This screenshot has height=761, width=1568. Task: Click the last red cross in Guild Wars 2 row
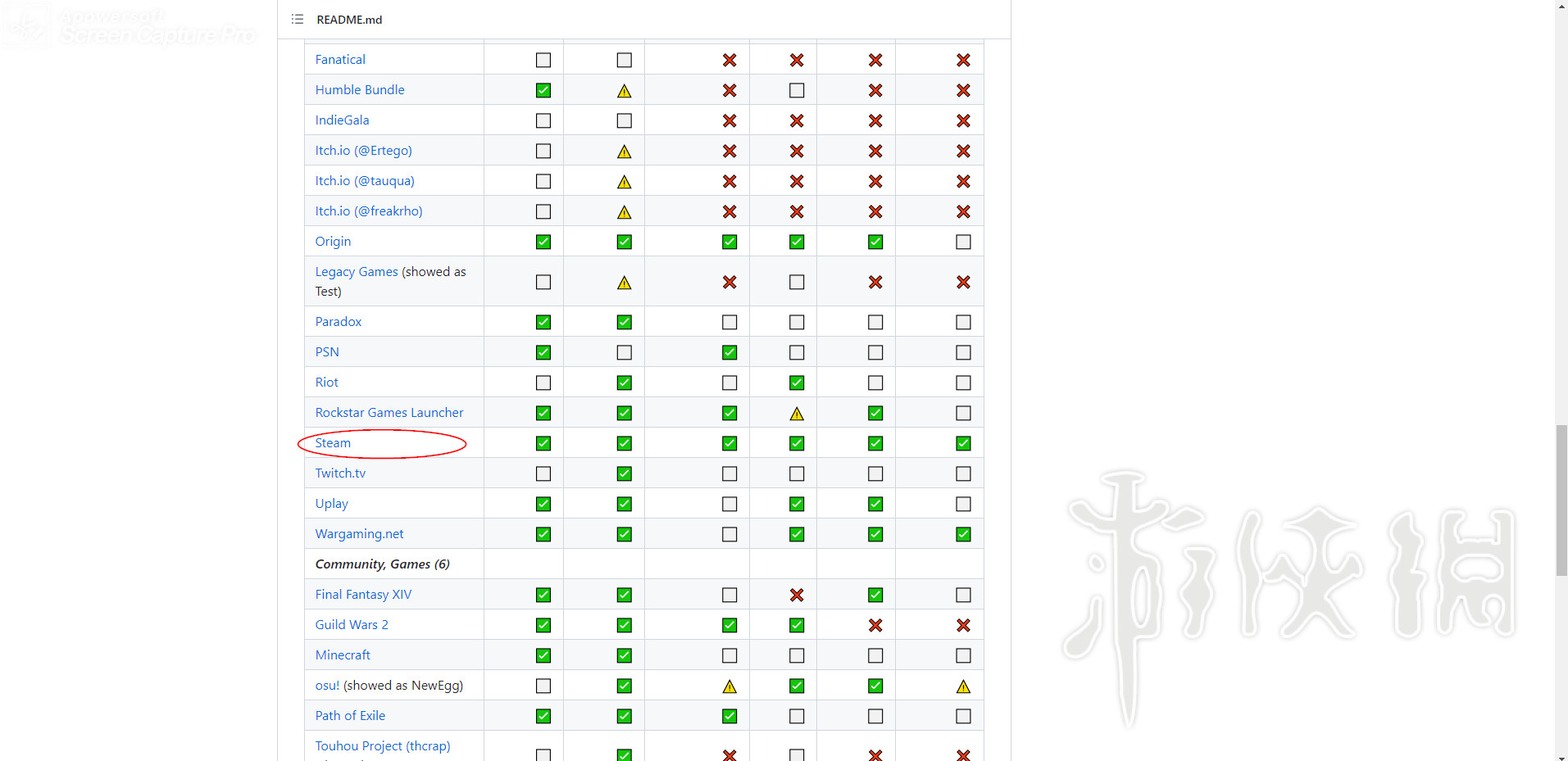pyautogui.click(x=963, y=625)
